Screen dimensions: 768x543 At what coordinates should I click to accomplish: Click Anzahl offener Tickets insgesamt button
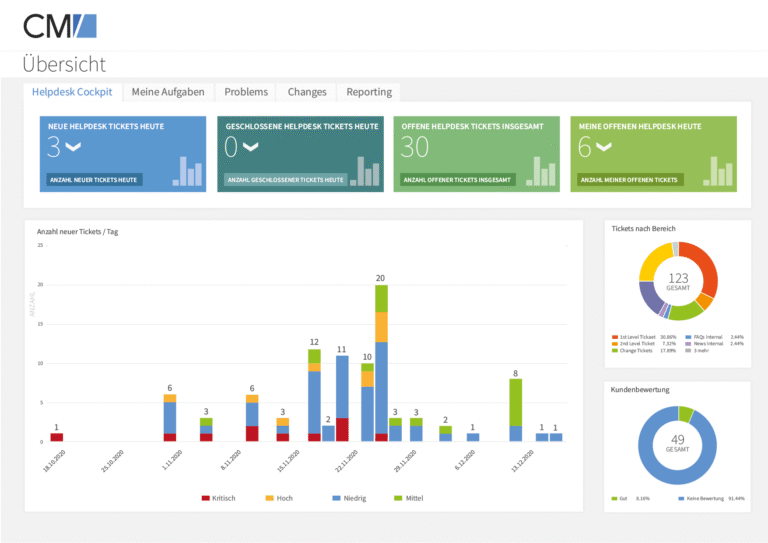[457, 180]
